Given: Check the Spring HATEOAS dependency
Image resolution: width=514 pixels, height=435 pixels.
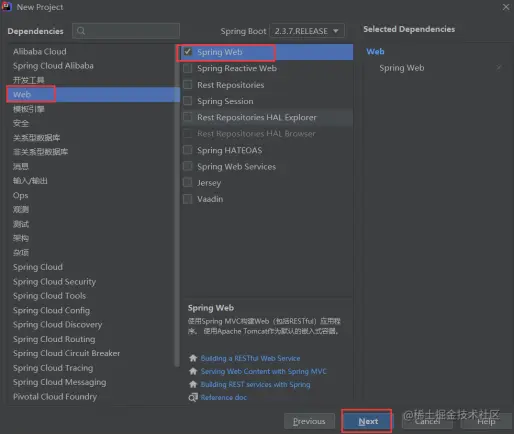Looking at the screenshot, I should [x=188, y=150].
